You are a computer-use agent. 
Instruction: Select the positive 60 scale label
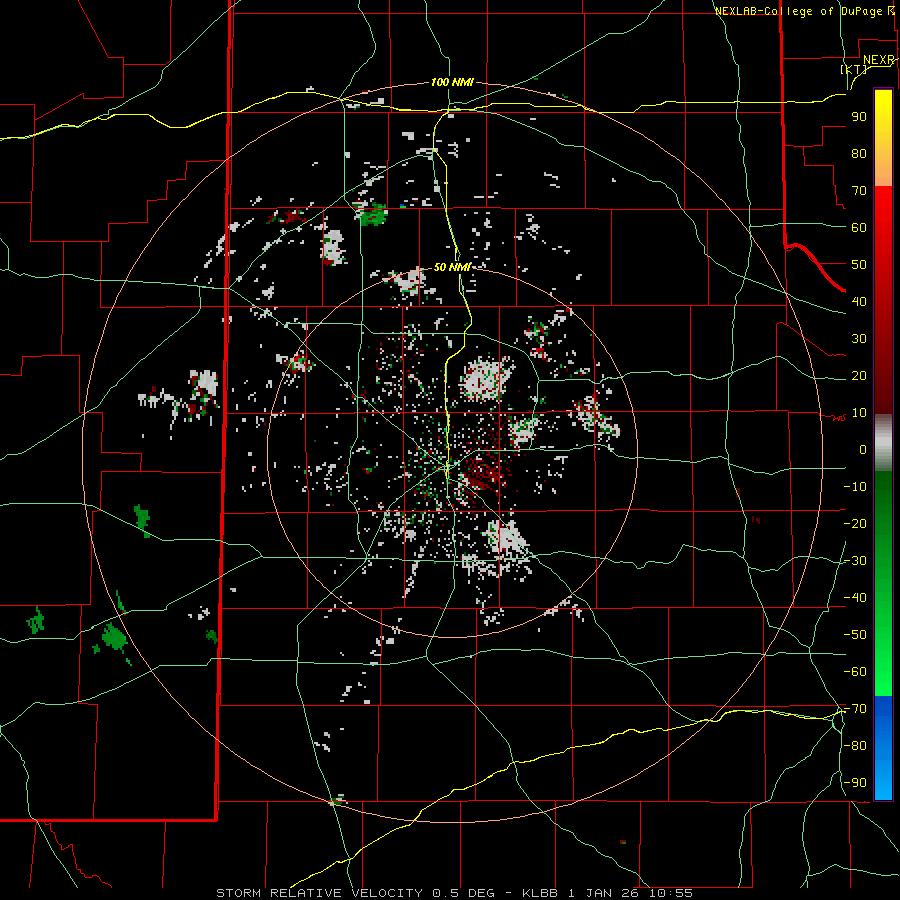859,228
